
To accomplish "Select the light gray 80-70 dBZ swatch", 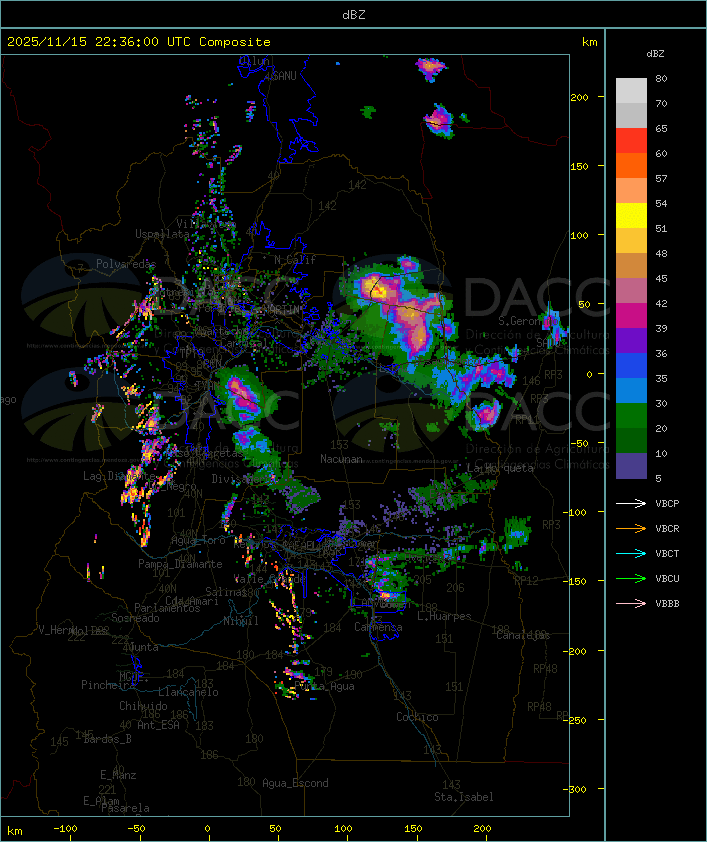I will (631, 91).
